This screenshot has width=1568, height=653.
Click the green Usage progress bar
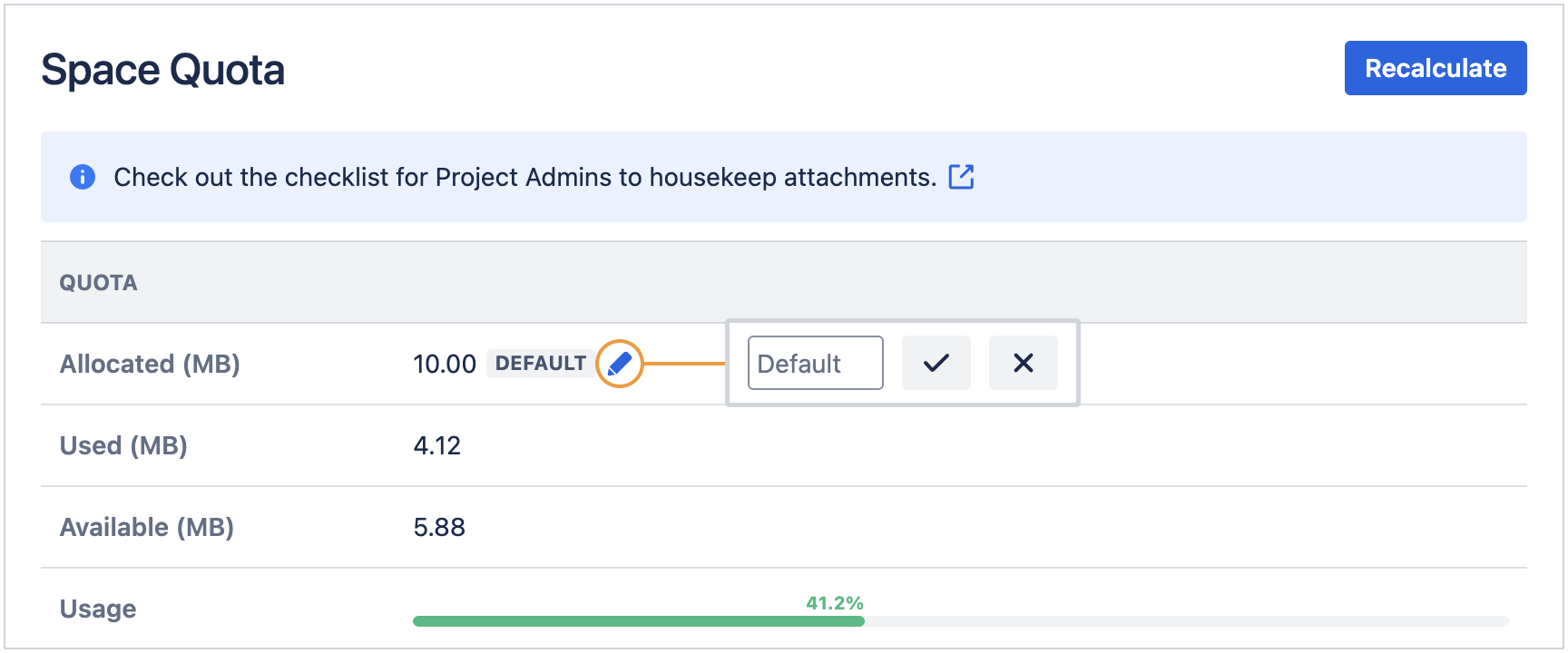coord(638,621)
